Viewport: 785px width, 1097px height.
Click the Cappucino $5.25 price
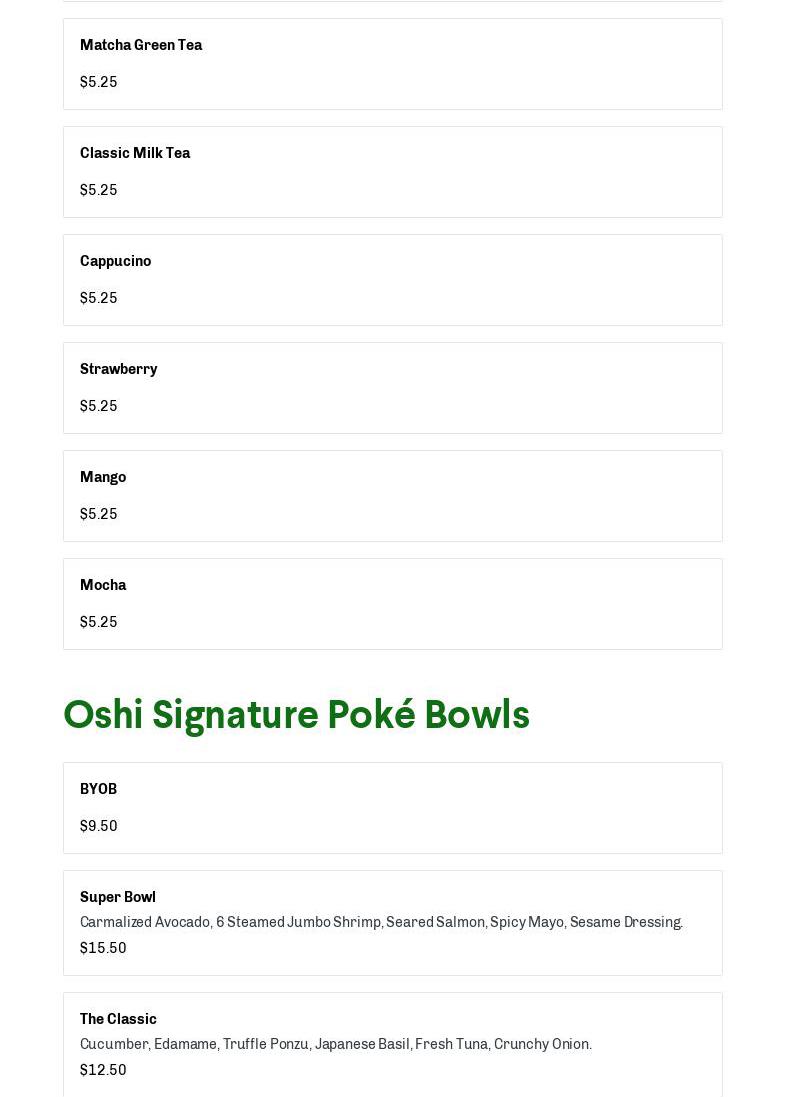pyautogui.click(x=98, y=298)
